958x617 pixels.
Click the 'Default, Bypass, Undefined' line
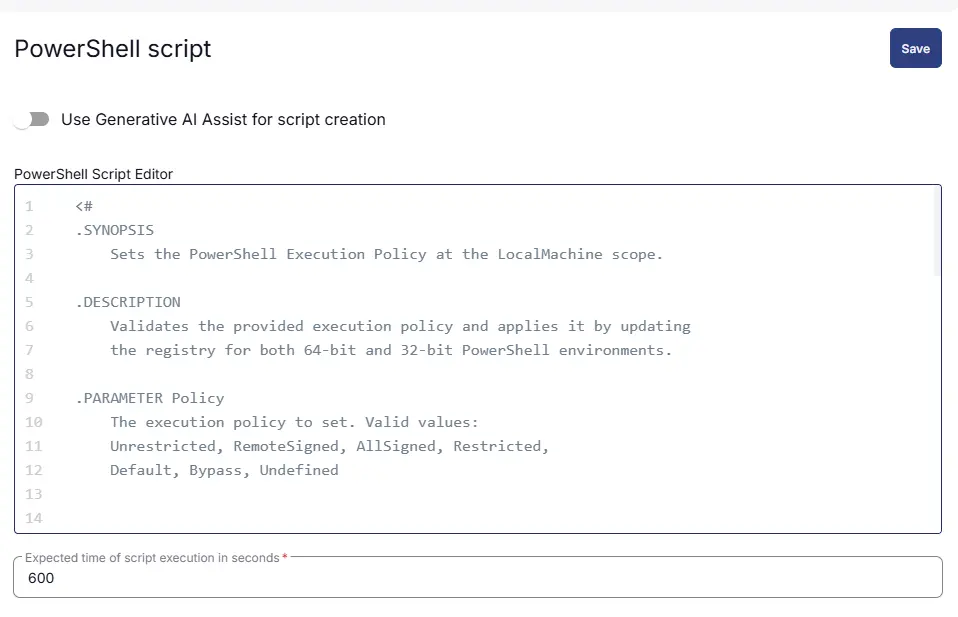click(x=224, y=470)
